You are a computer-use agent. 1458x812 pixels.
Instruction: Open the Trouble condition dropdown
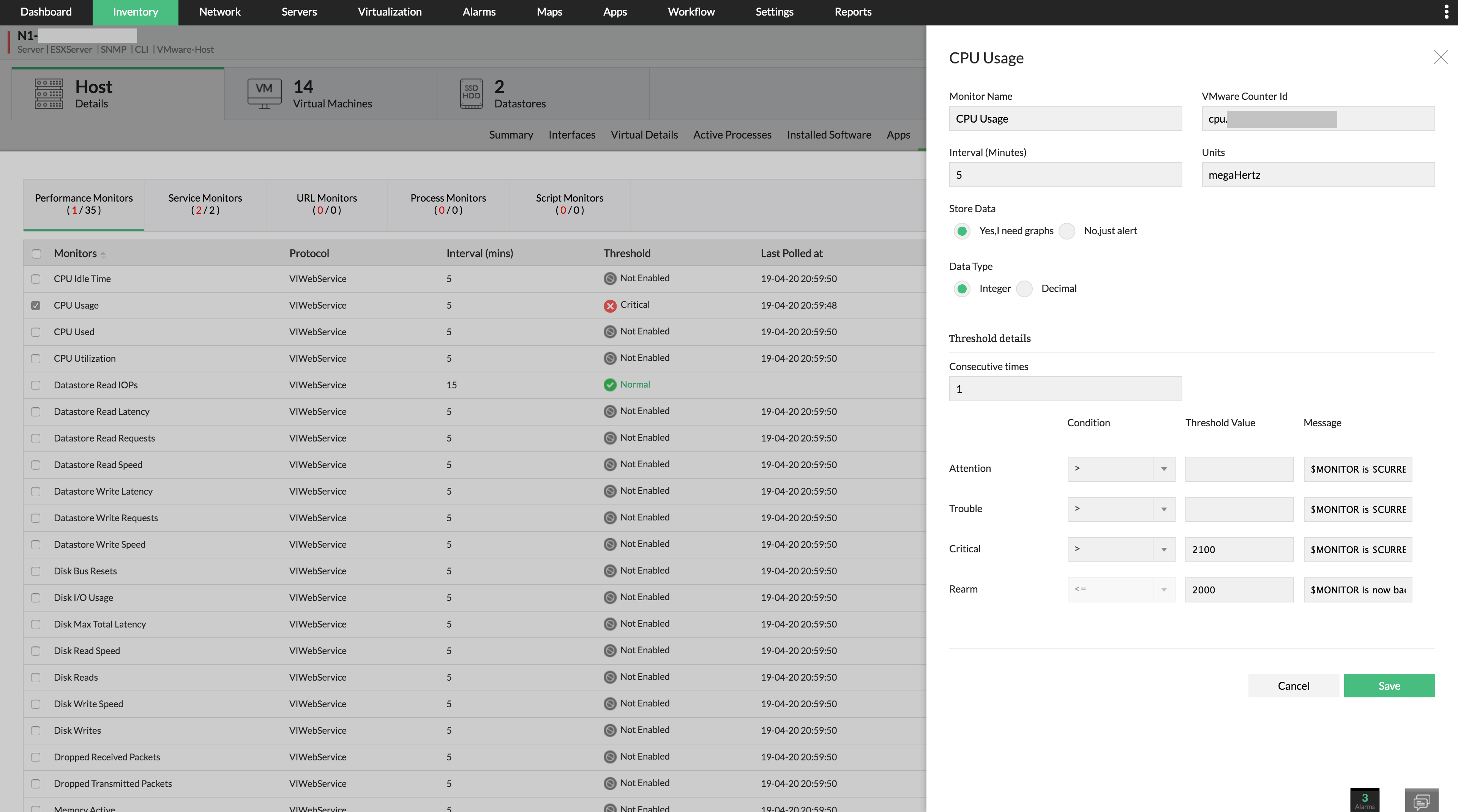[x=1164, y=509]
